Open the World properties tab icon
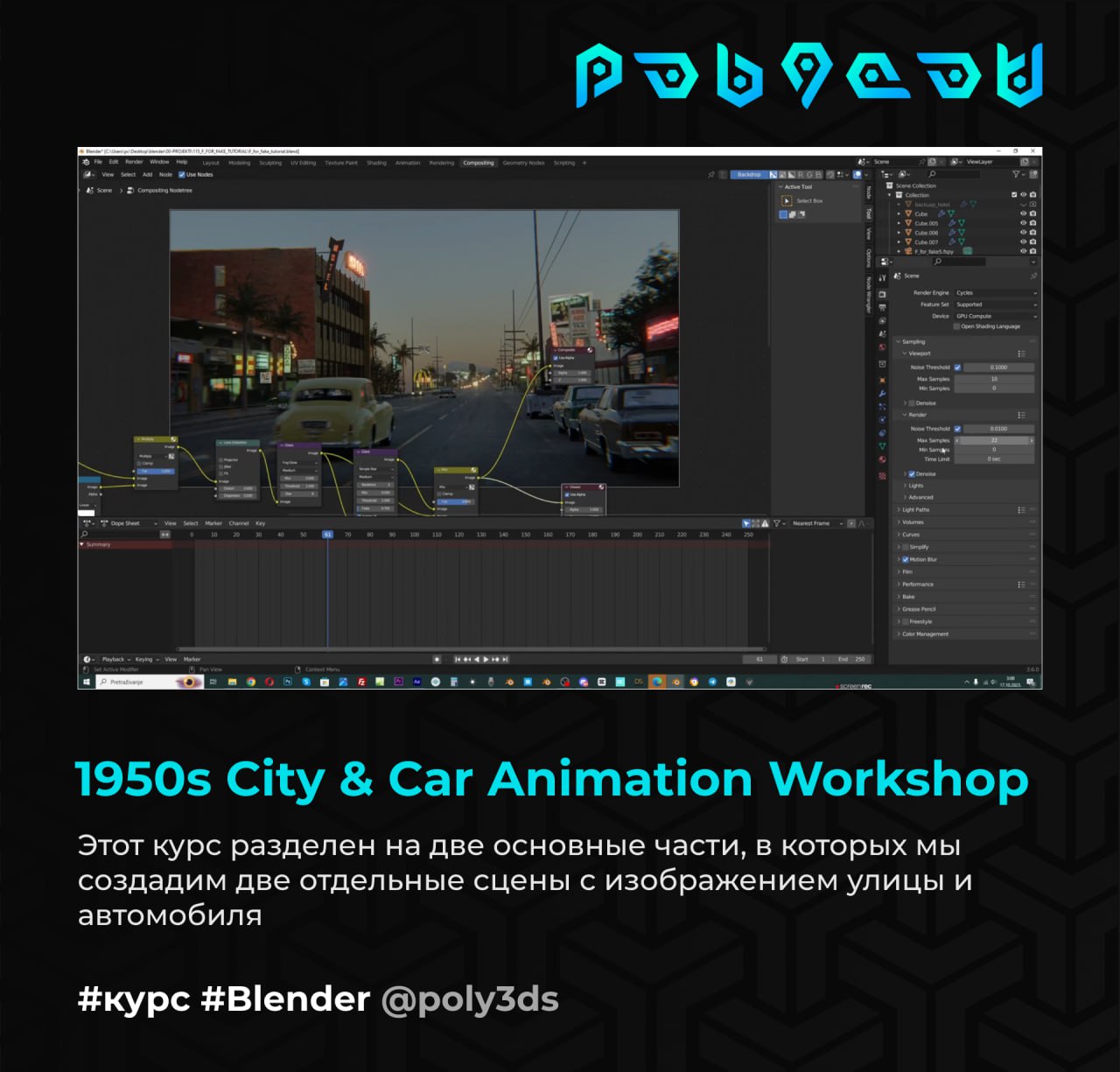The width and height of the screenshot is (1120, 1072). 882,347
